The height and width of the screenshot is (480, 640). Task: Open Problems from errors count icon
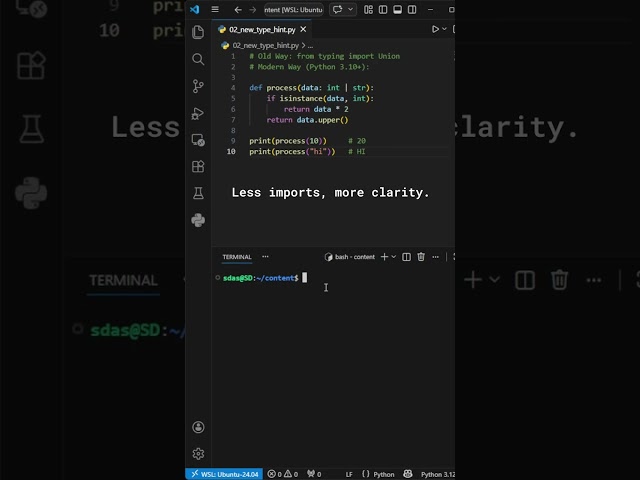(x=275, y=474)
